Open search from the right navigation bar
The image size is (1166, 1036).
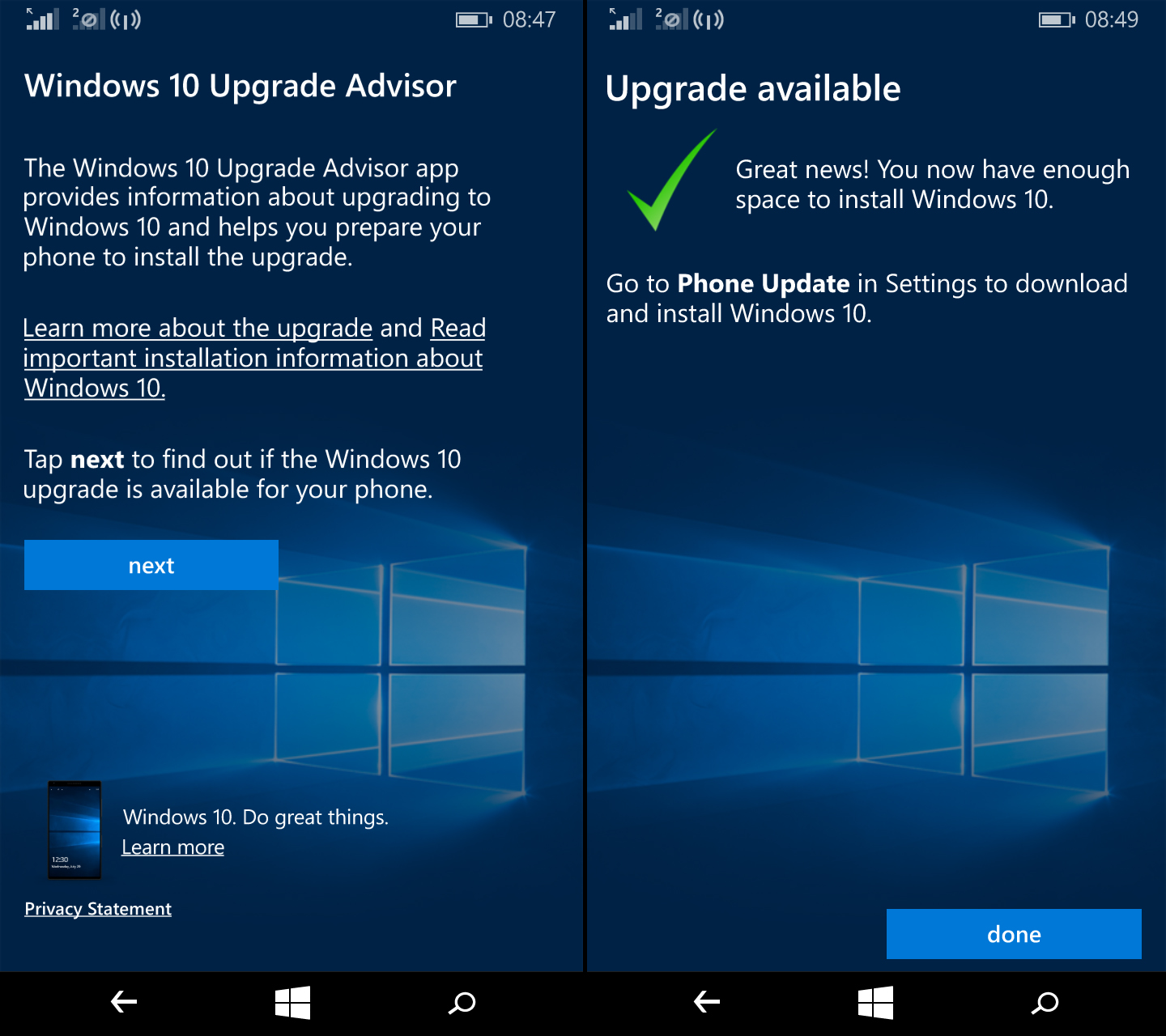(1045, 1003)
